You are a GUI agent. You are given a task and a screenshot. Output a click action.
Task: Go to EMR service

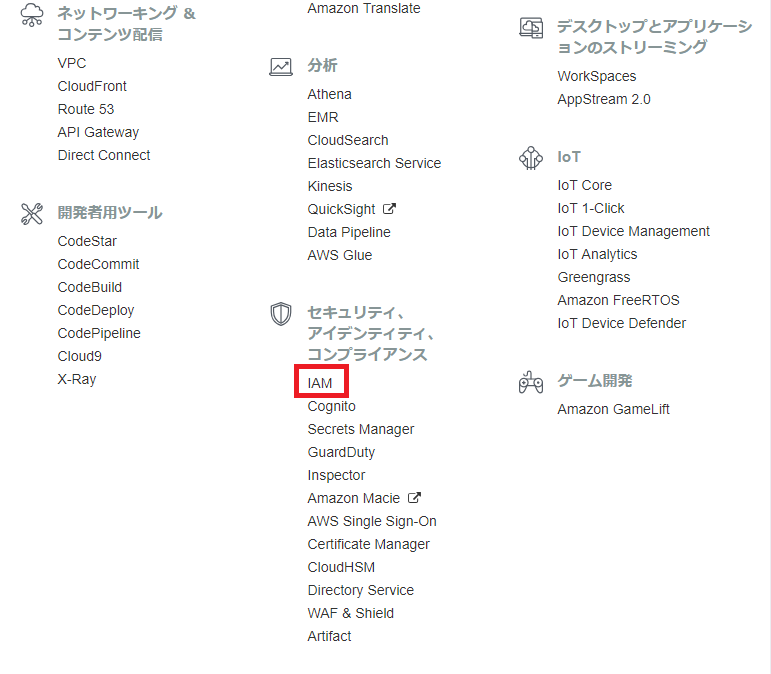click(x=323, y=117)
